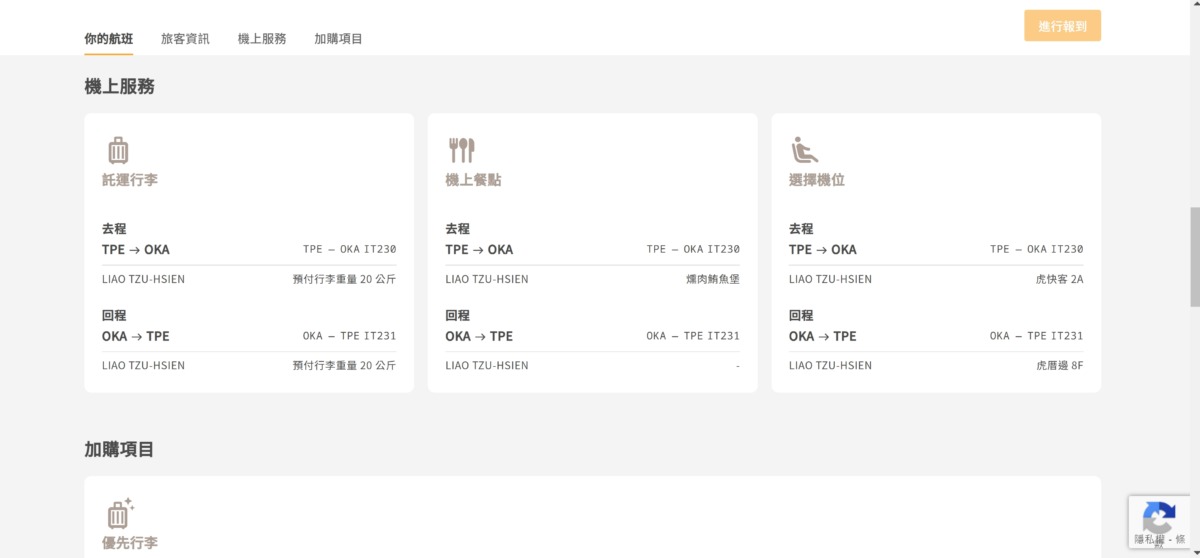Click the reCAPTCHA 隱私權 privacy link

(1149, 539)
